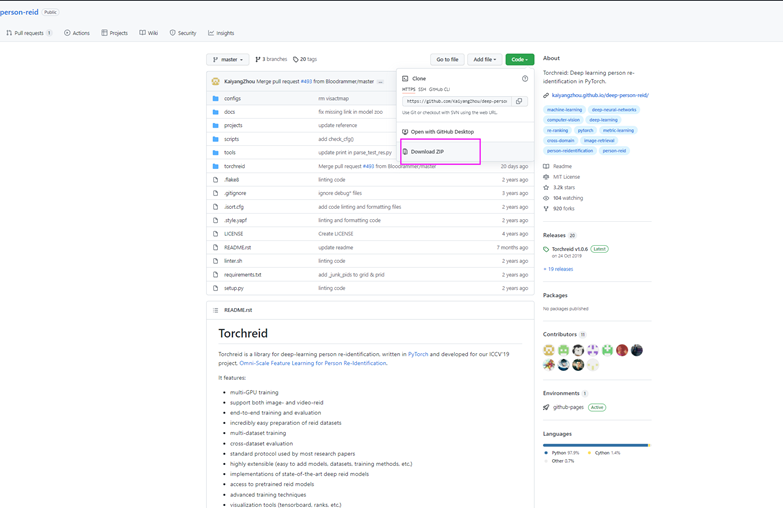View the 20 tags link
Viewport: 783px width, 508px height.
click(x=305, y=59)
